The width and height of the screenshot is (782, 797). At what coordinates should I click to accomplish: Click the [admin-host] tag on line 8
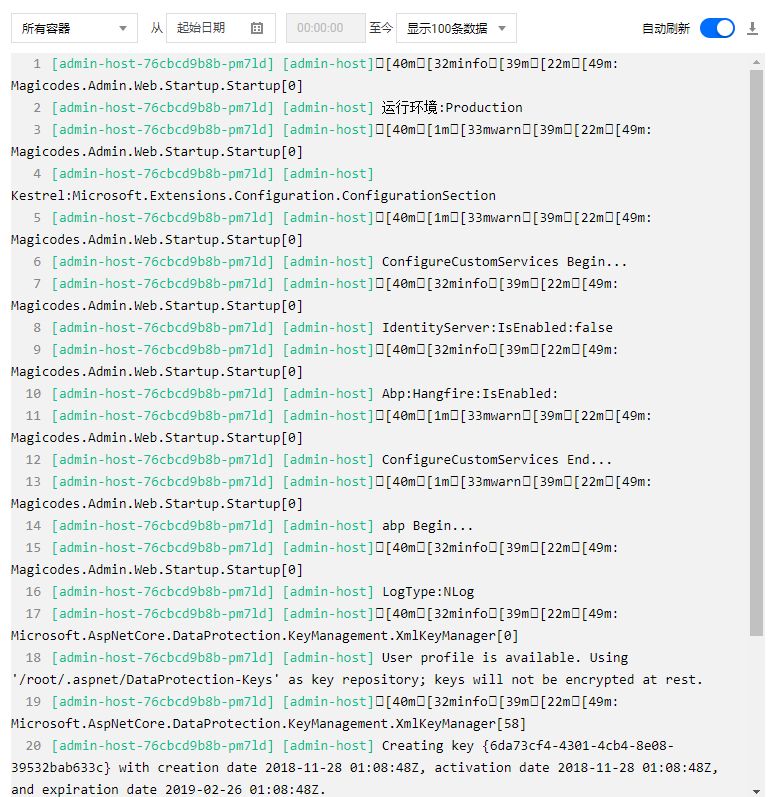[x=328, y=328]
